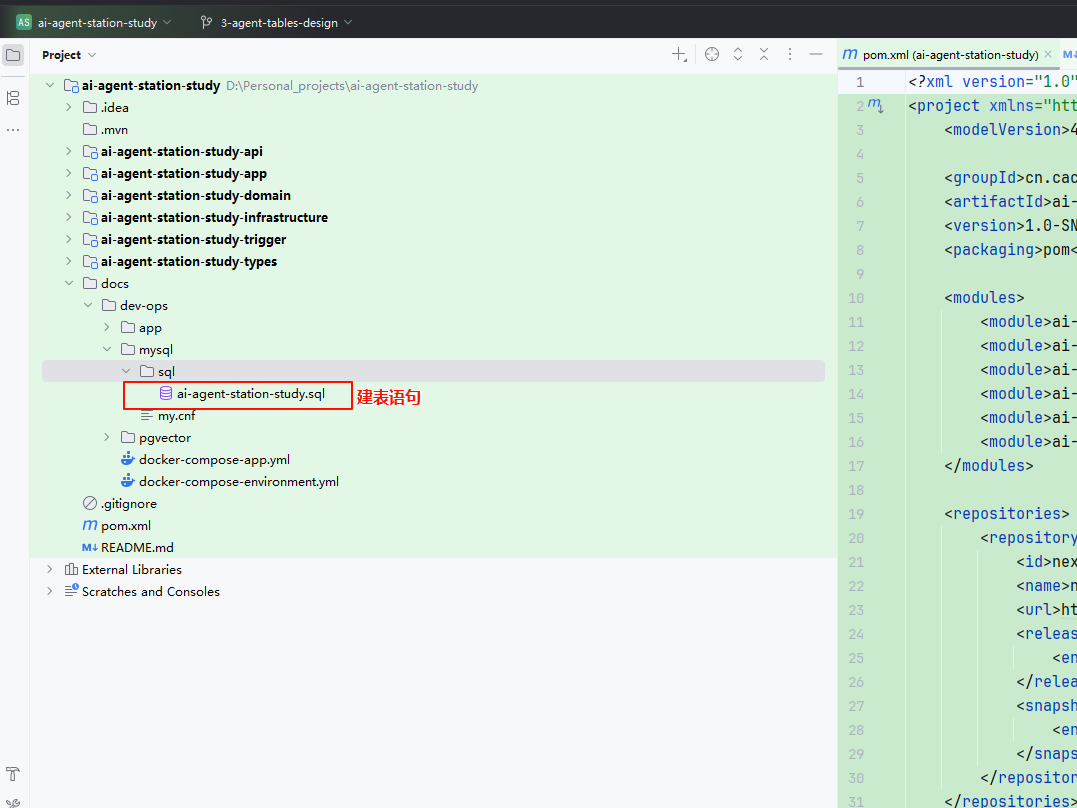Click the Expand All icon in Project panel

738,55
